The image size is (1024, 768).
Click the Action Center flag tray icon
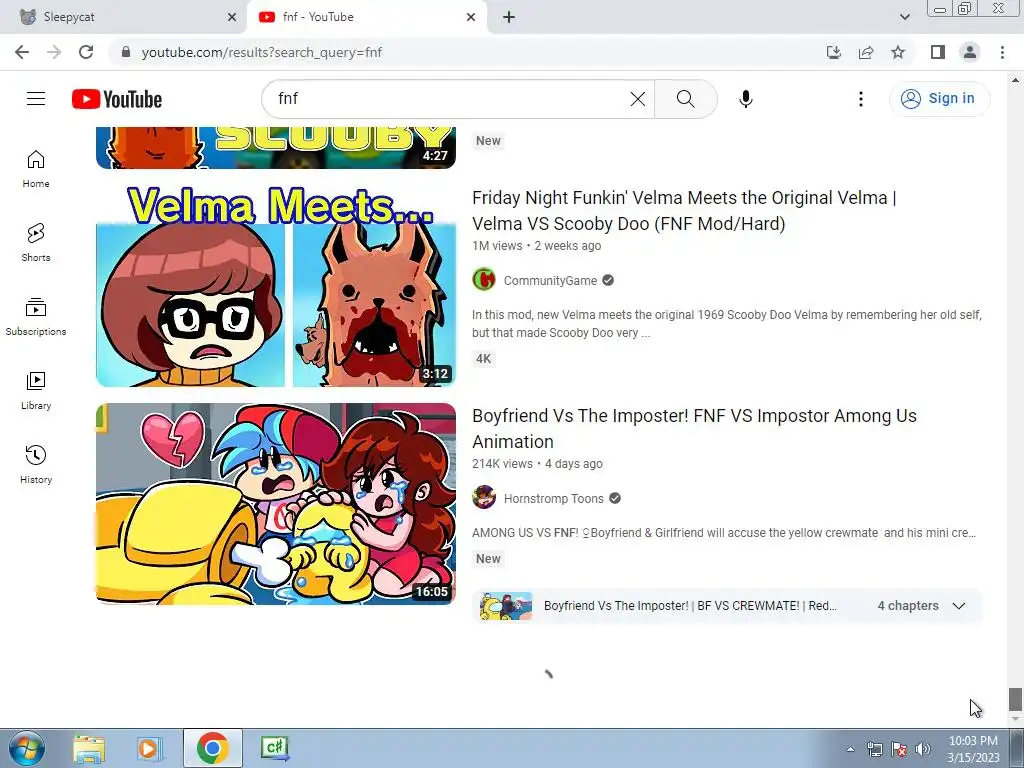(x=899, y=749)
